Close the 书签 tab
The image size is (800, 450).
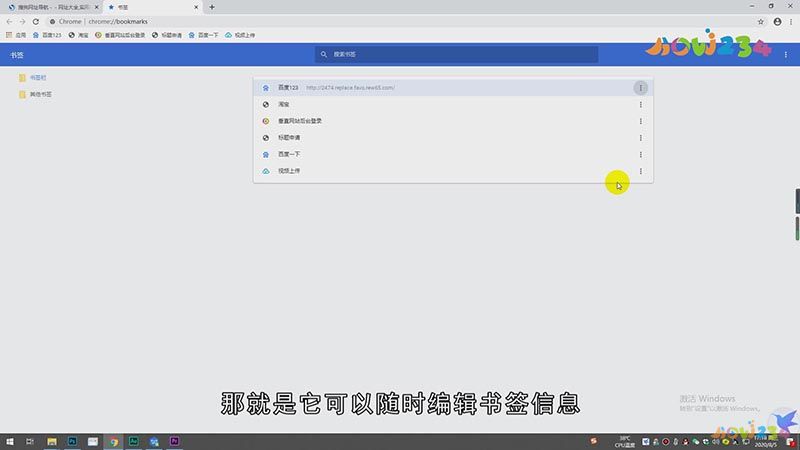point(196,7)
